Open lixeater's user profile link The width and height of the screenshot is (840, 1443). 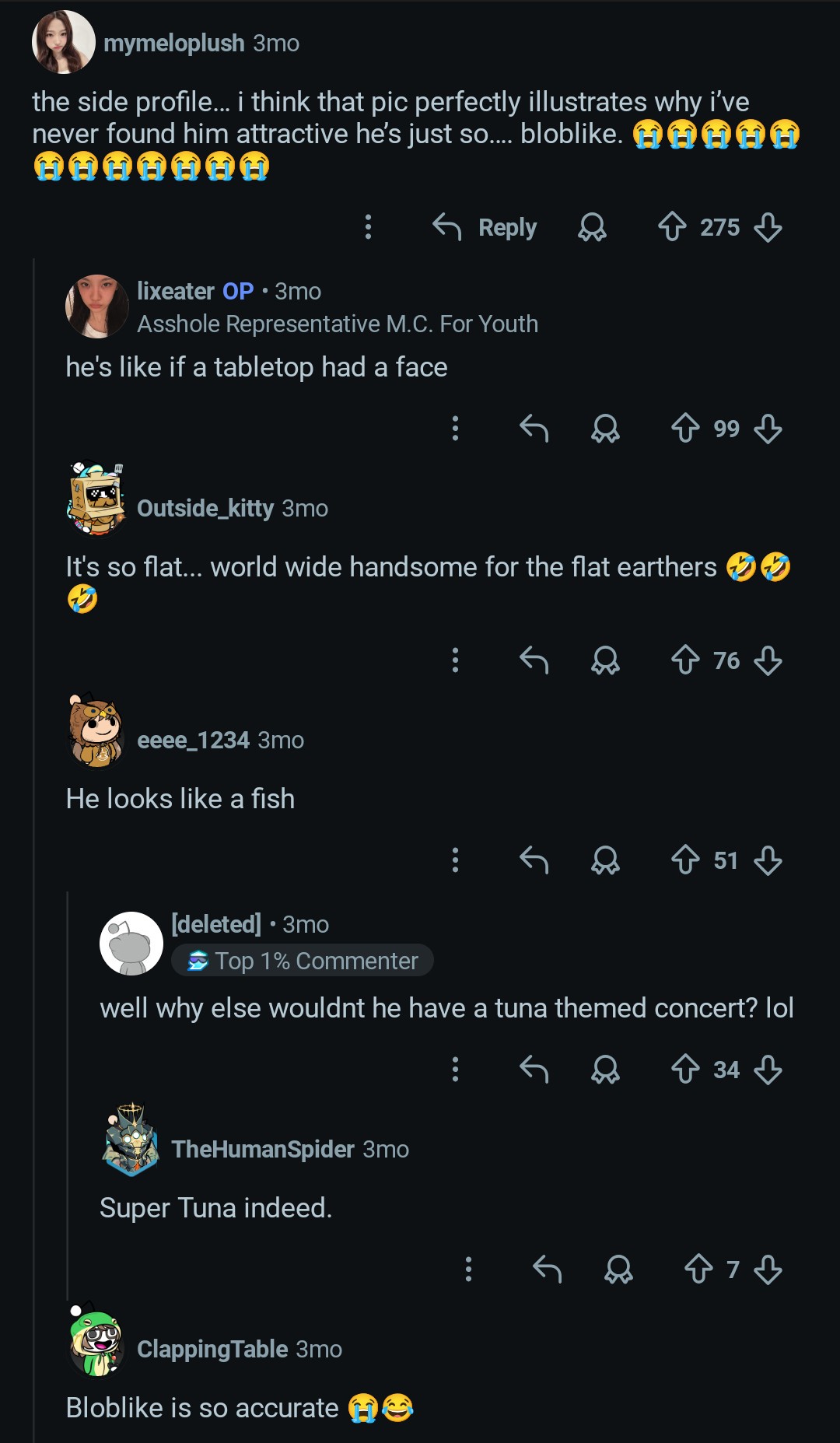175,291
